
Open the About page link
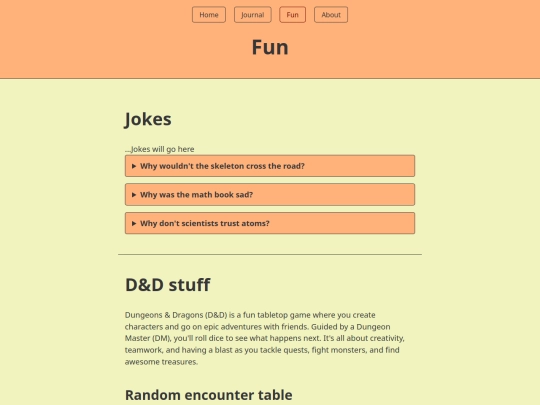pos(331,15)
